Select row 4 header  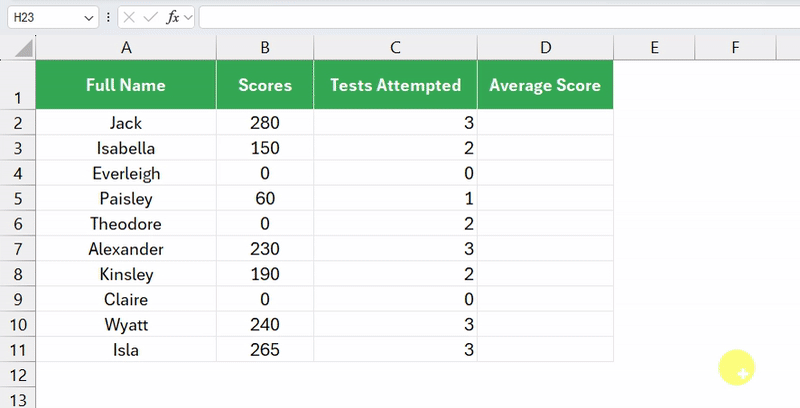[x=18, y=173]
